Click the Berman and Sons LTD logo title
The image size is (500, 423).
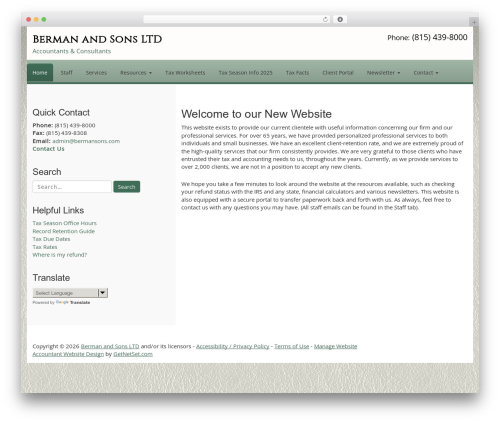click(97, 39)
